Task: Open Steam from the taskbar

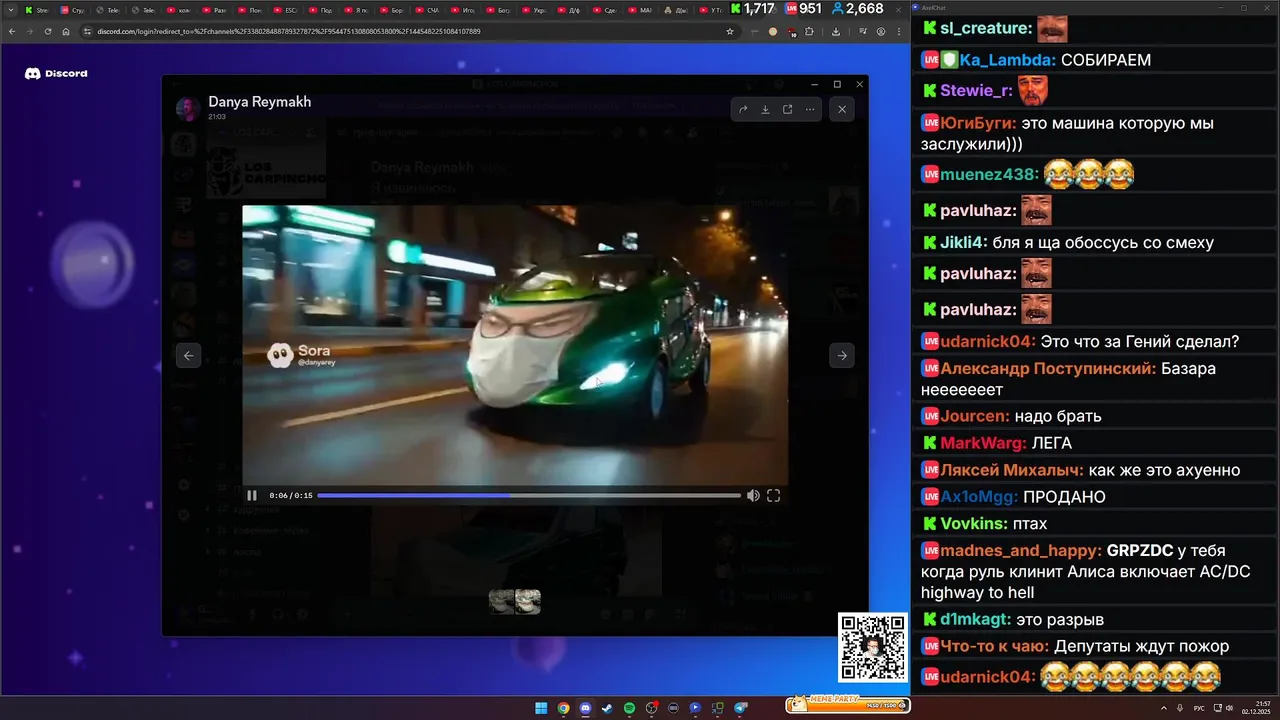Action: 607,708
